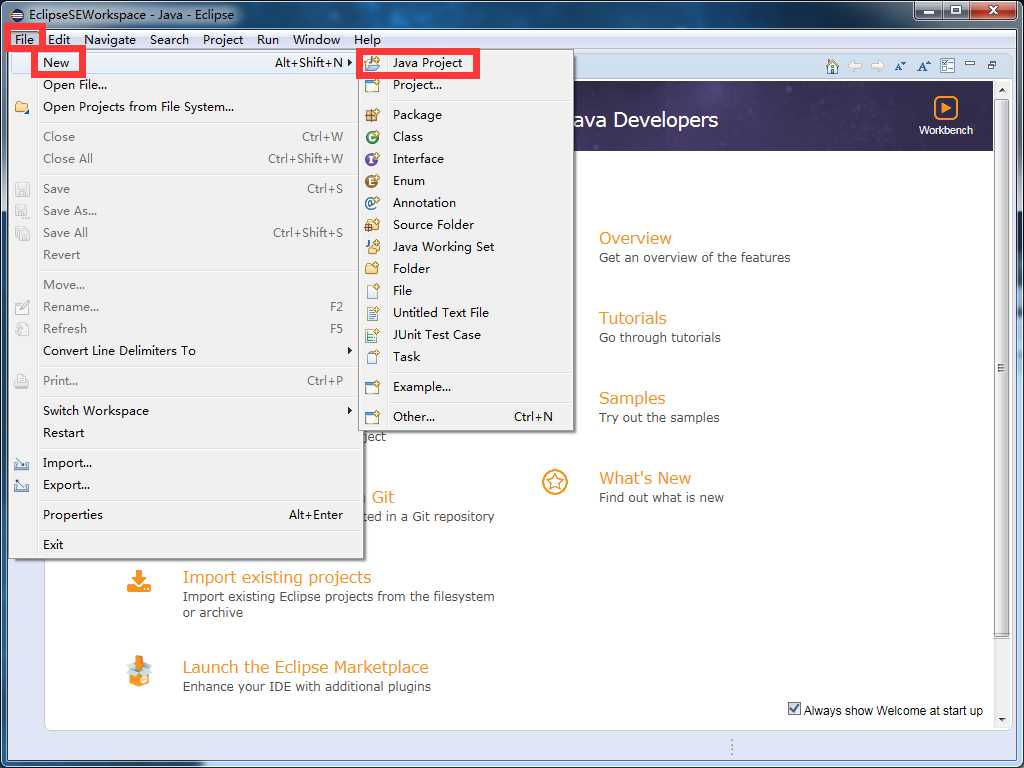Magnify font with large A icon
1024x768 pixels.
[923, 65]
